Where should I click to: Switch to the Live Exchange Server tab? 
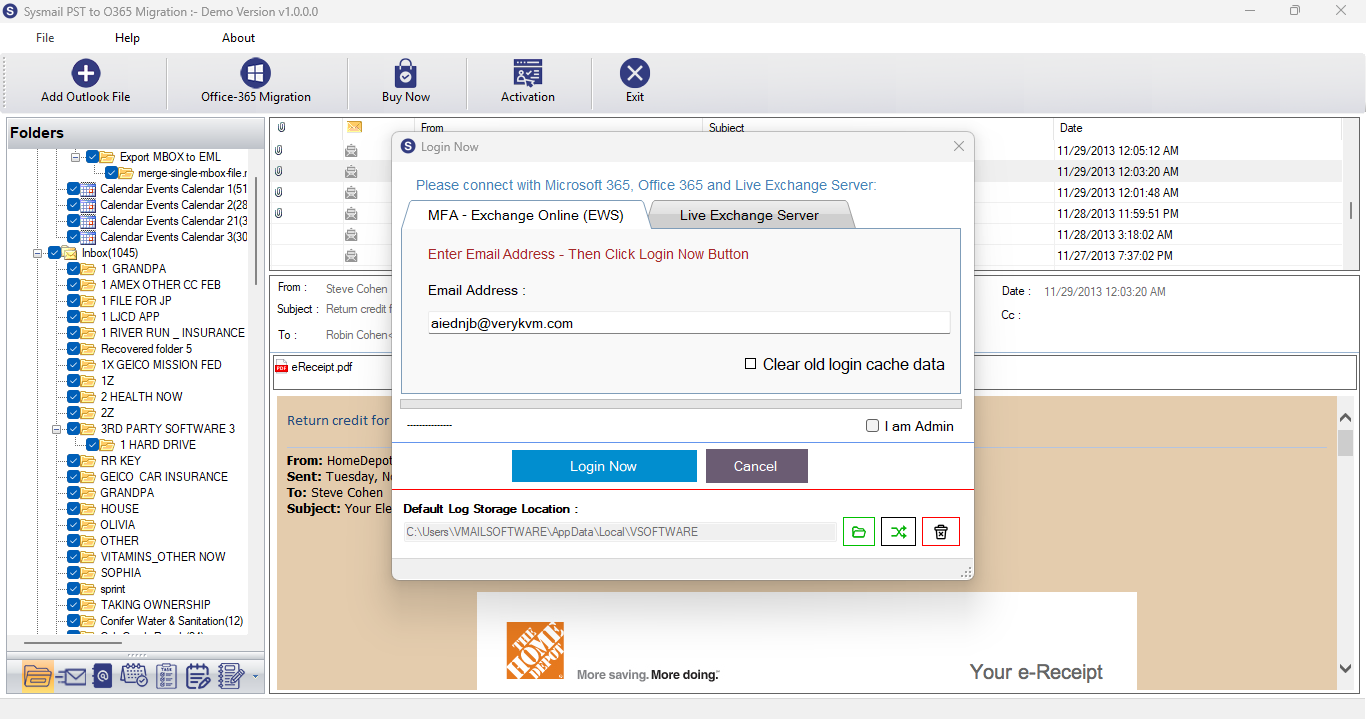click(x=750, y=215)
